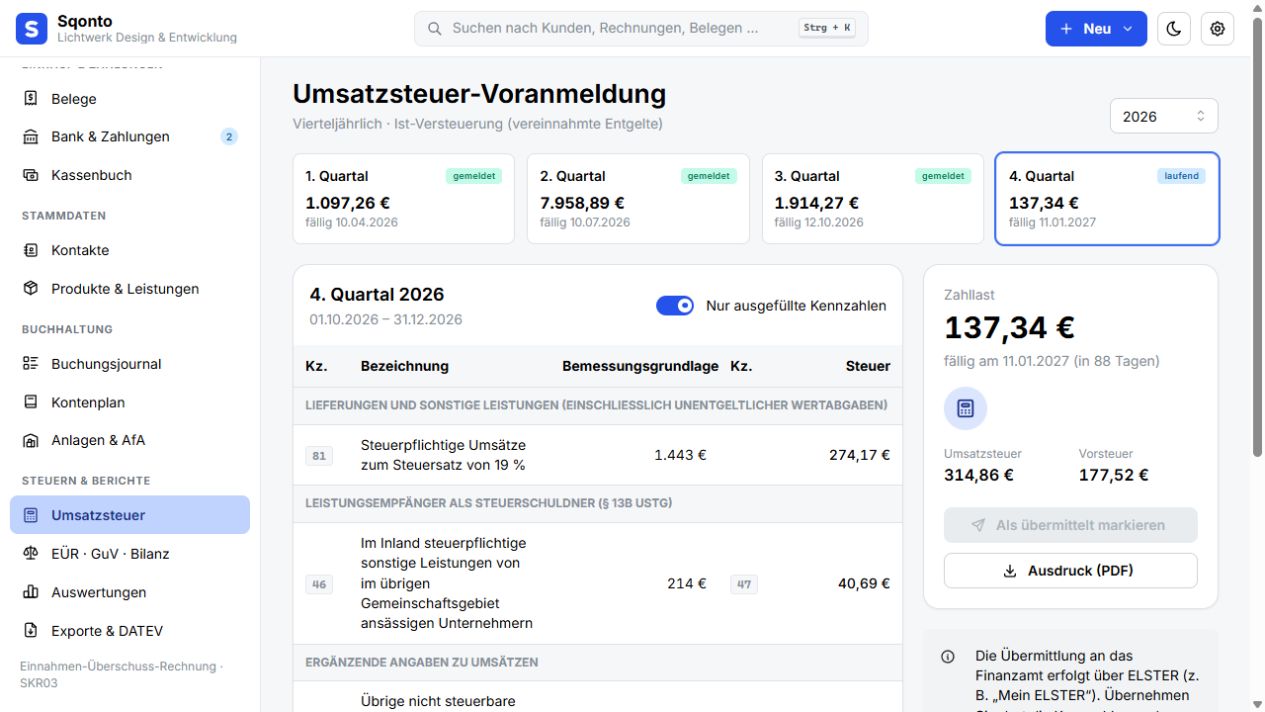Click the Kz. 46 code badge
The image size is (1265, 712).
pos(319,584)
